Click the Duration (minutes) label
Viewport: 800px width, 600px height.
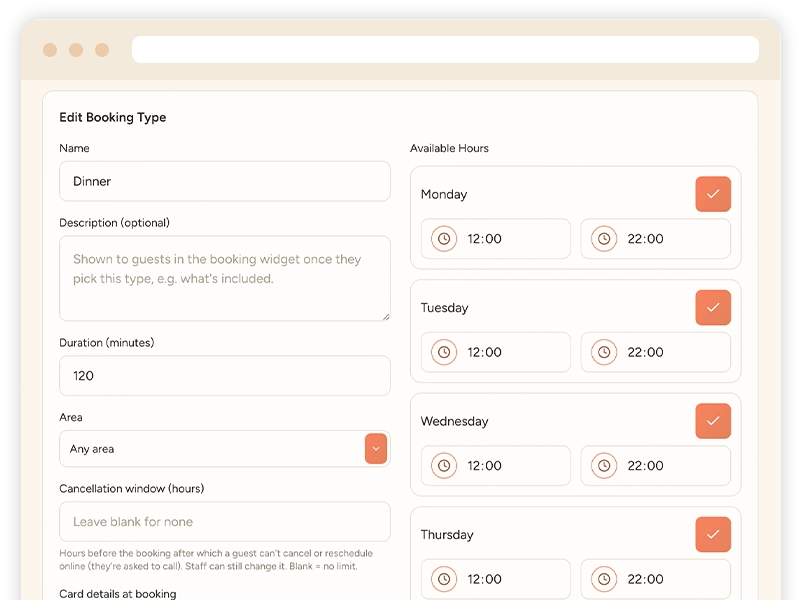[x=107, y=342]
